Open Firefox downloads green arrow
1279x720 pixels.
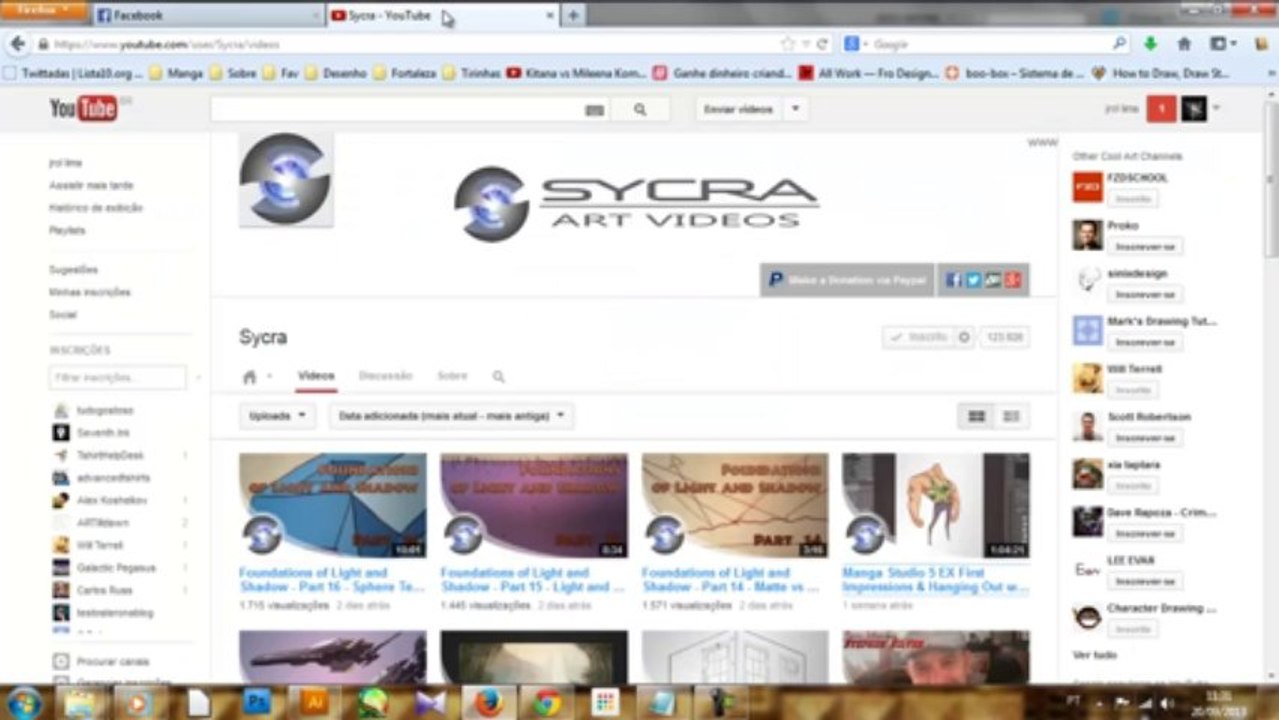[1150, 44]
